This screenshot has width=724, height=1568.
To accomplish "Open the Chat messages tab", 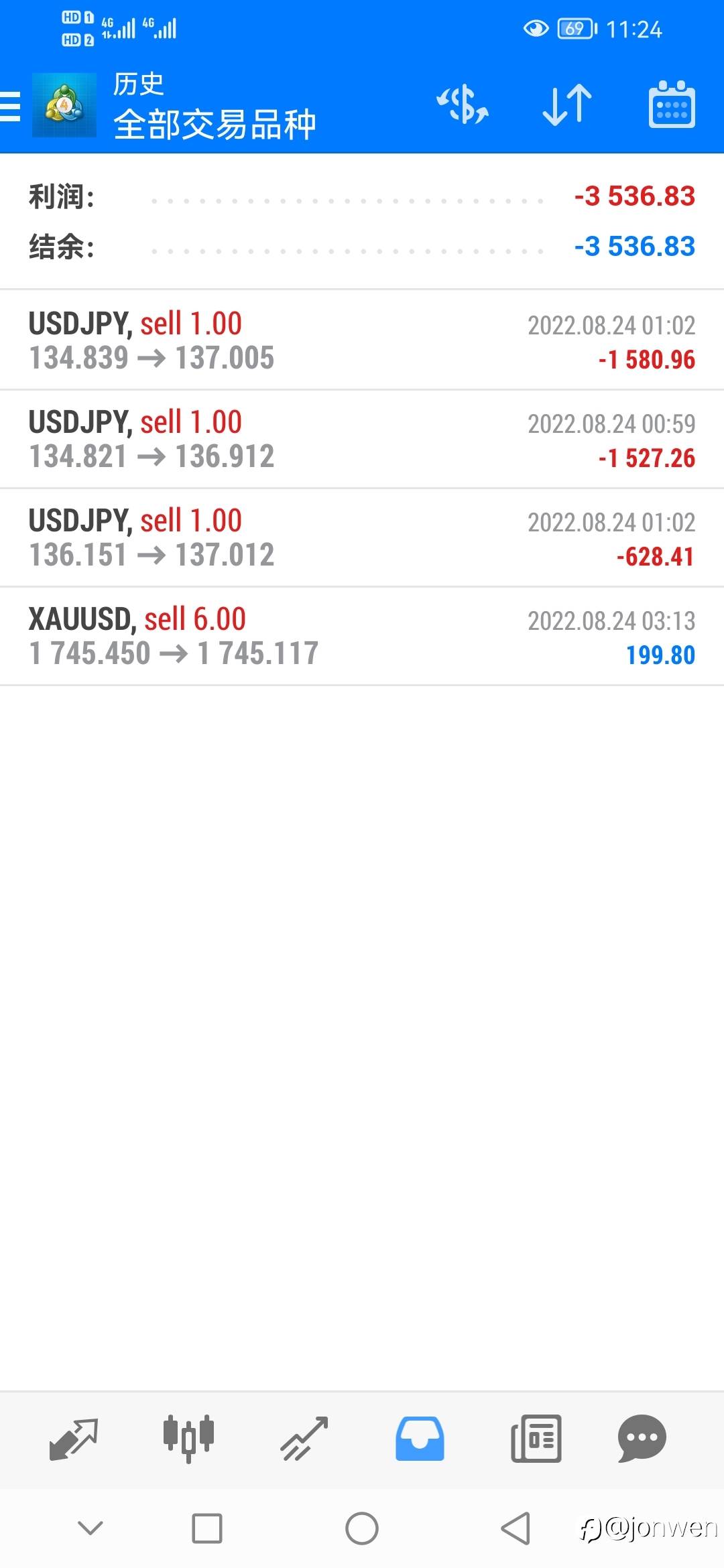I will pyautogui.click(x=642, y=1438).
